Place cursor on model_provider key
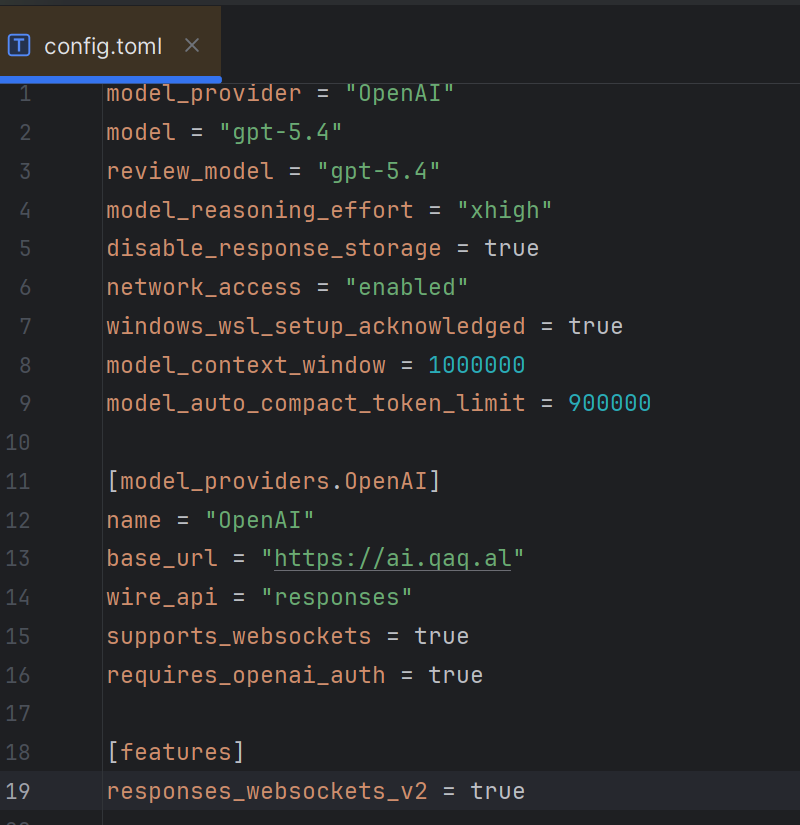 204,94
